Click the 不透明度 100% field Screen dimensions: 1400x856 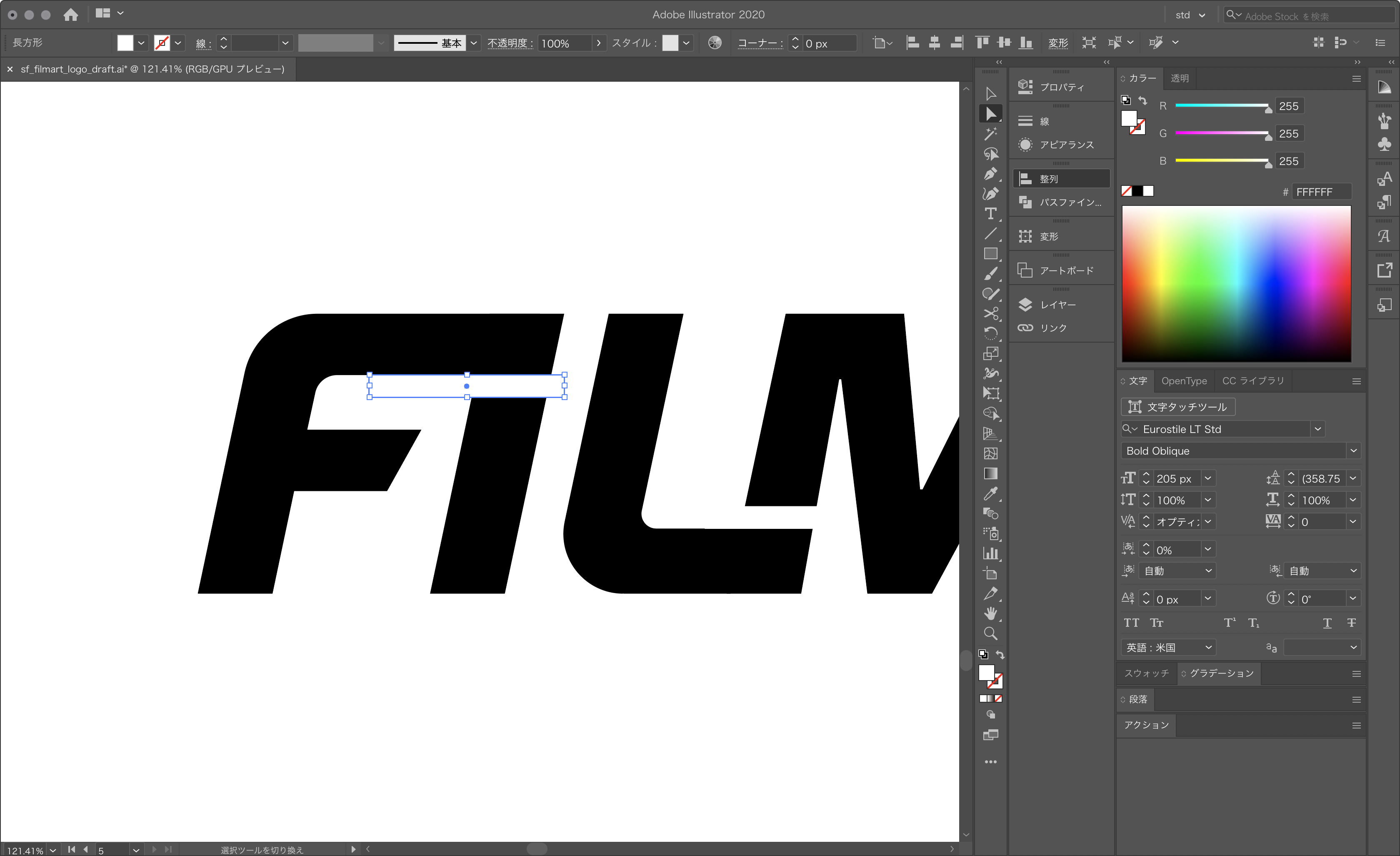(565, 43)
